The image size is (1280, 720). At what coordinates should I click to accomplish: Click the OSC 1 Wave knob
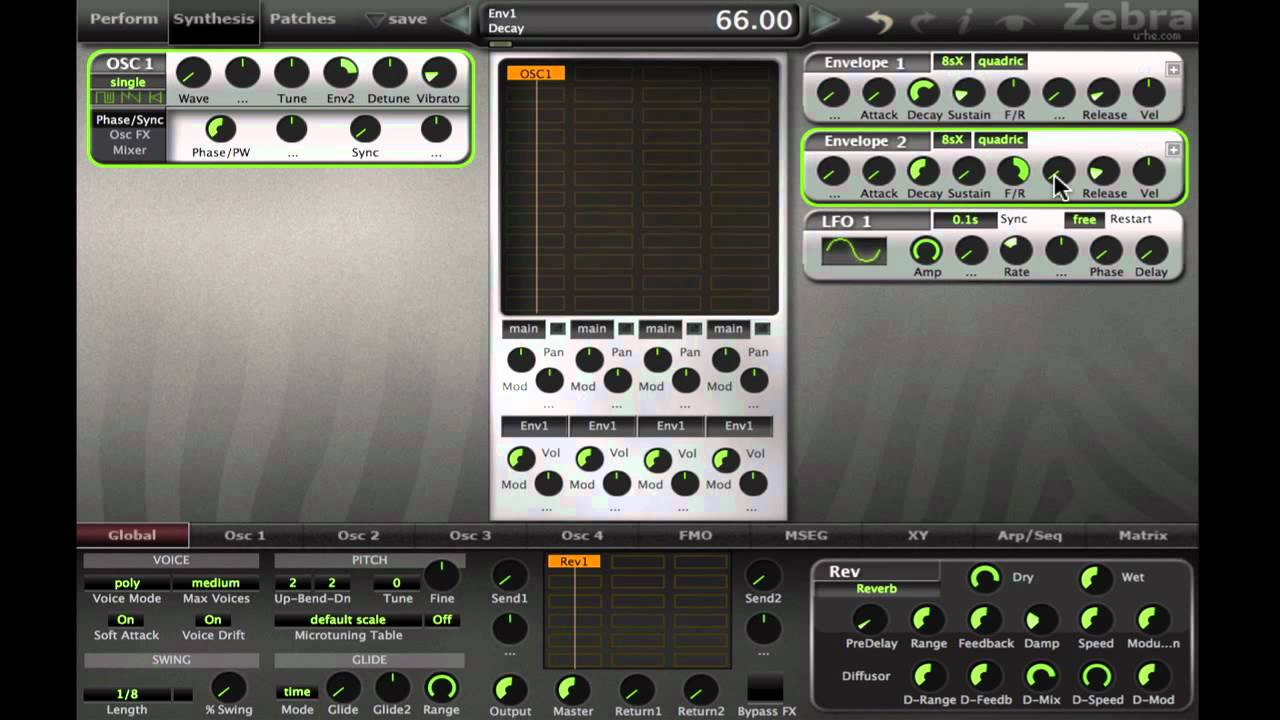tap(193, 72)
